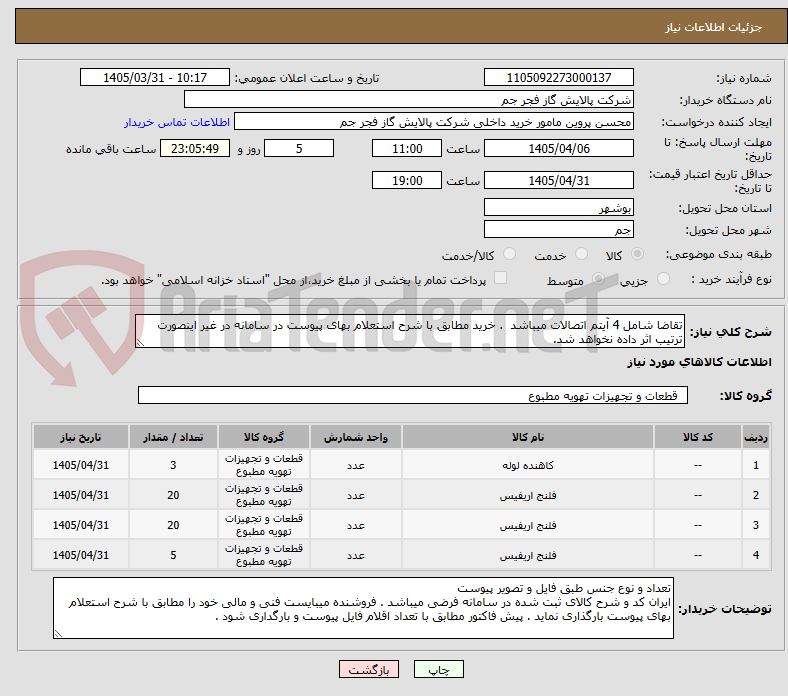Click the buyer name field شرکت پالایش گاز فجر جم
Image resolution: width=788 pixels, height=696 pixels.
pos(409,100)
